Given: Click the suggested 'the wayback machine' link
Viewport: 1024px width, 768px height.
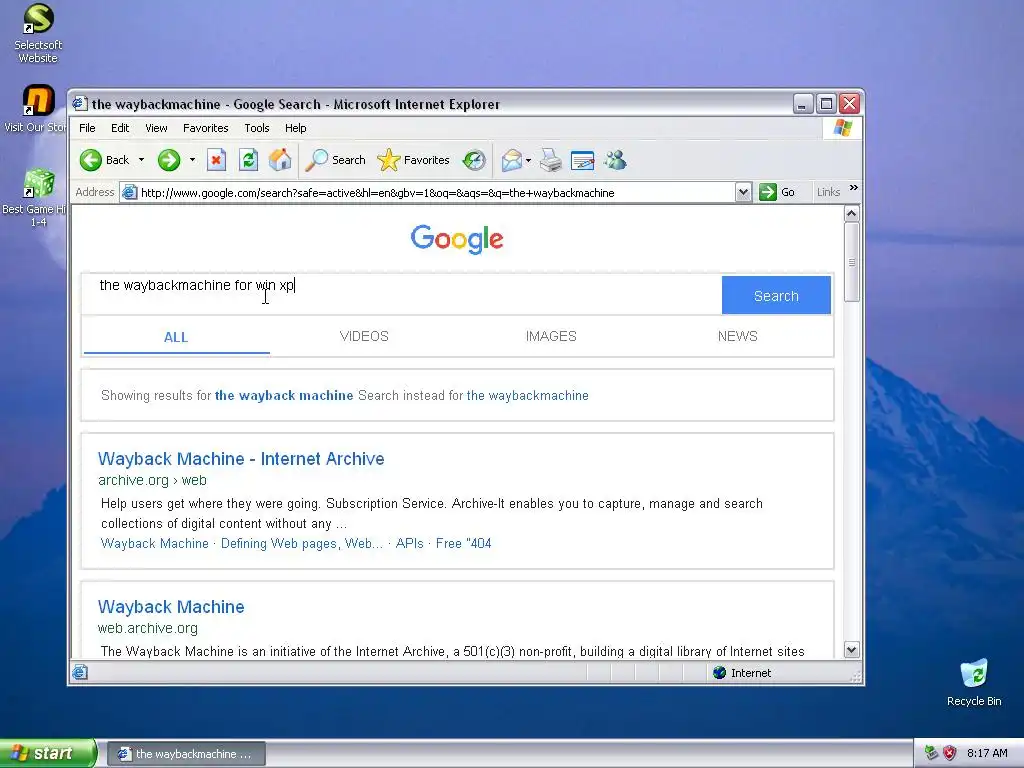Looking at the screenshot, I should [284, 396].
